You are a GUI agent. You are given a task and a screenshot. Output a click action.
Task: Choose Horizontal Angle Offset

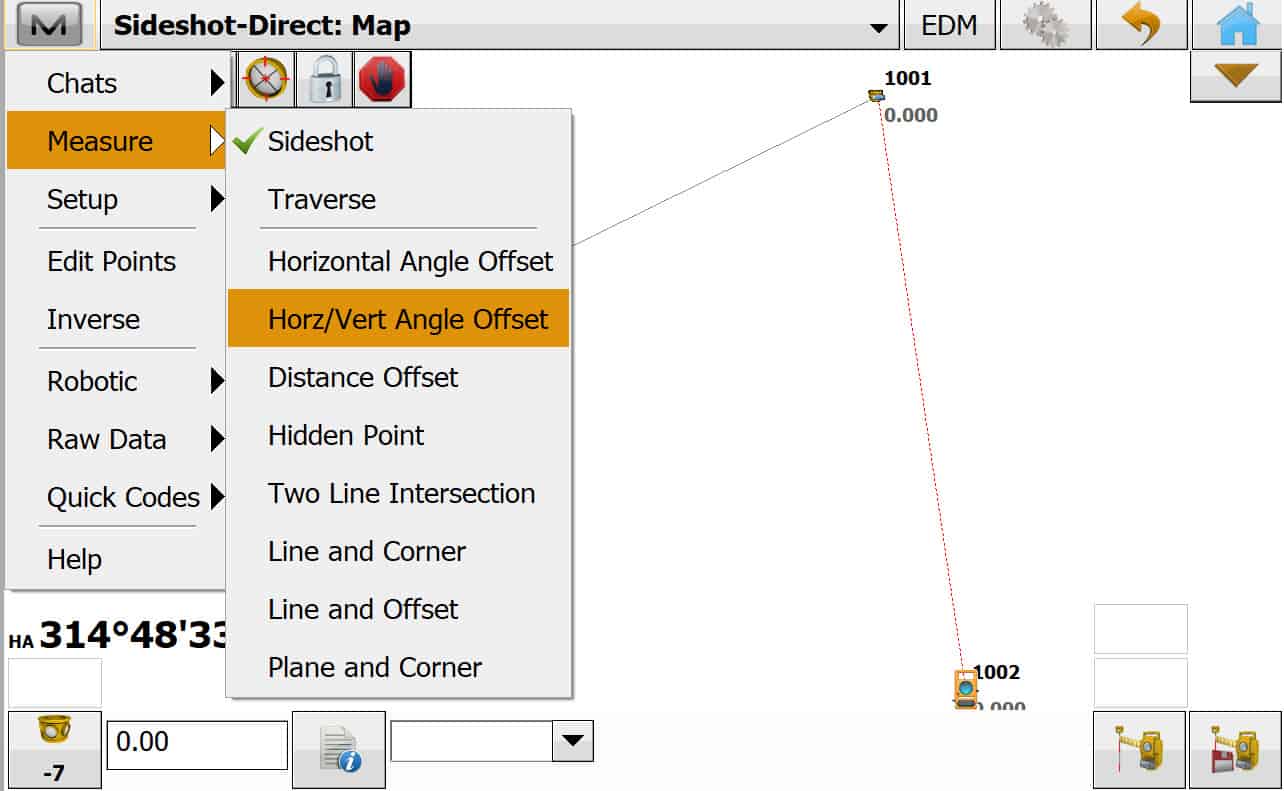pos(398,261)
